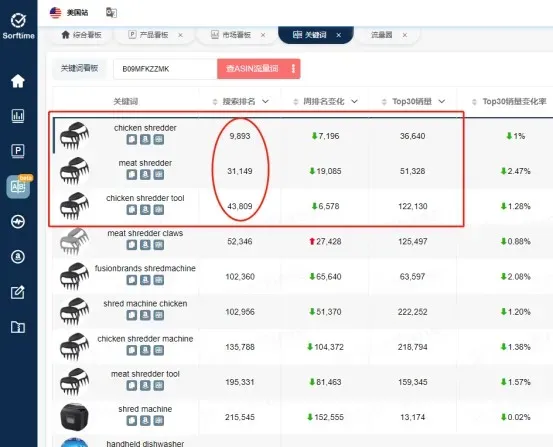The height and width of the screenshot is (447, 553).
Task: Open chart icon for 'chicken shredder'
Action: pos(159,139)
